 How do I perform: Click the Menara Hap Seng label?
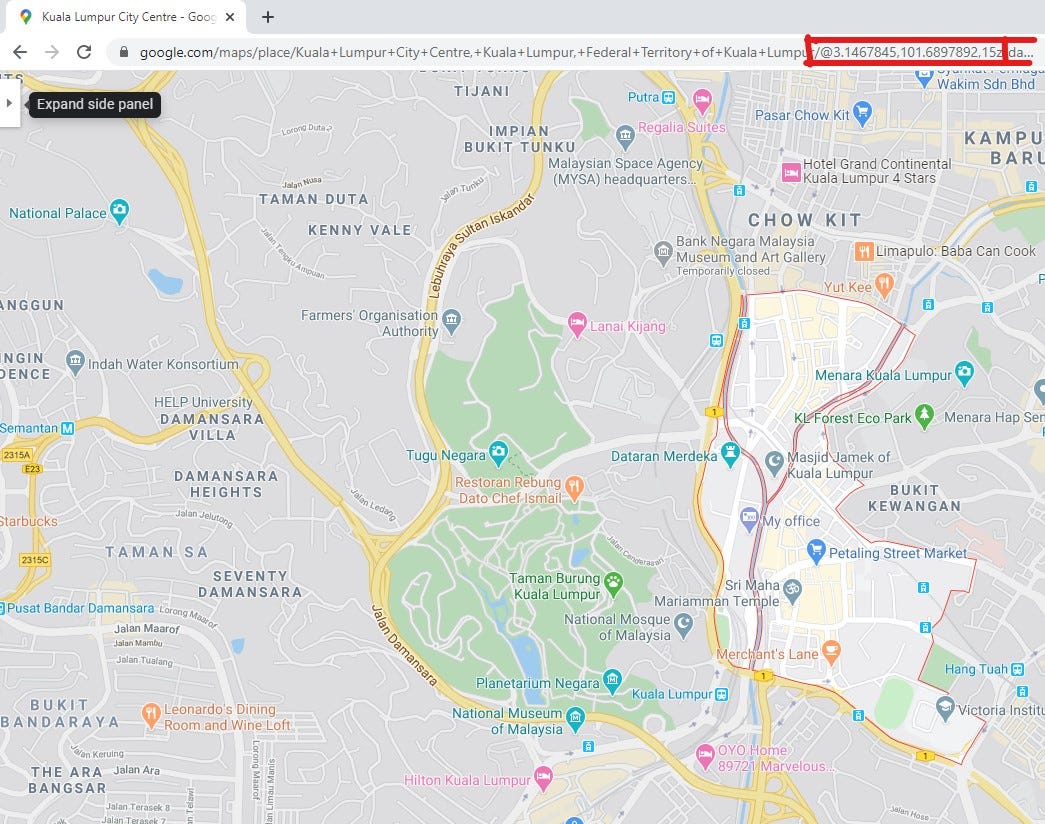point(994,417)
